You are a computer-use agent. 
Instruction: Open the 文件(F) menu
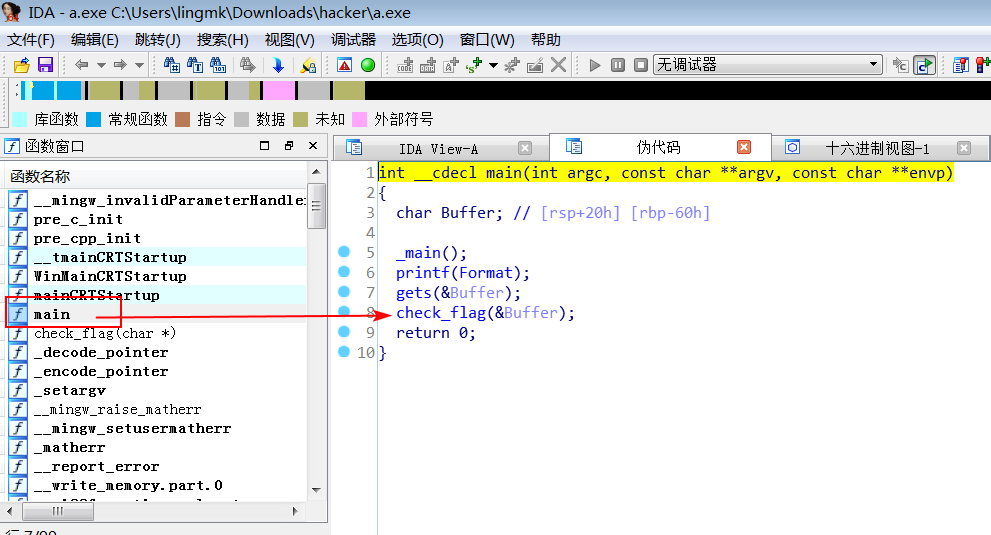[x=30, y=40]
